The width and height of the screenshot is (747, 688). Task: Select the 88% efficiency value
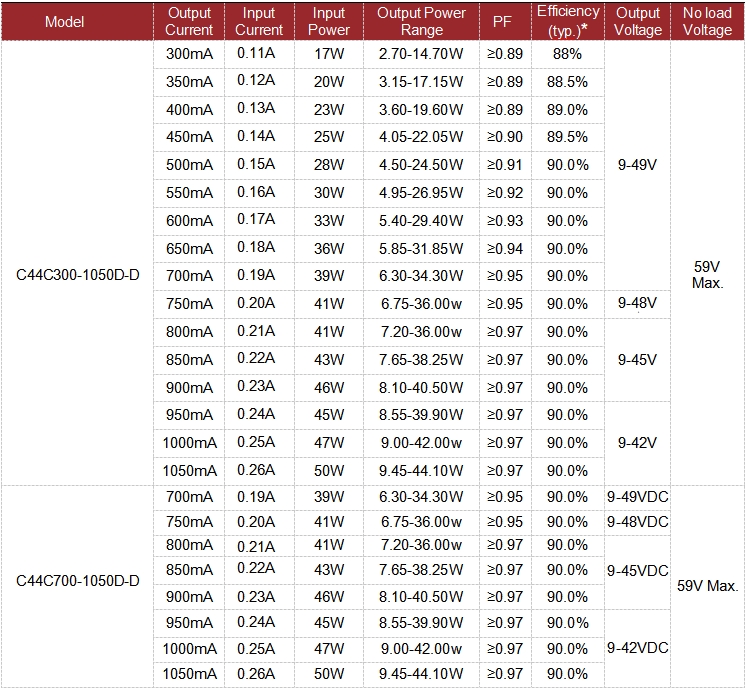[x=567, y=54]
